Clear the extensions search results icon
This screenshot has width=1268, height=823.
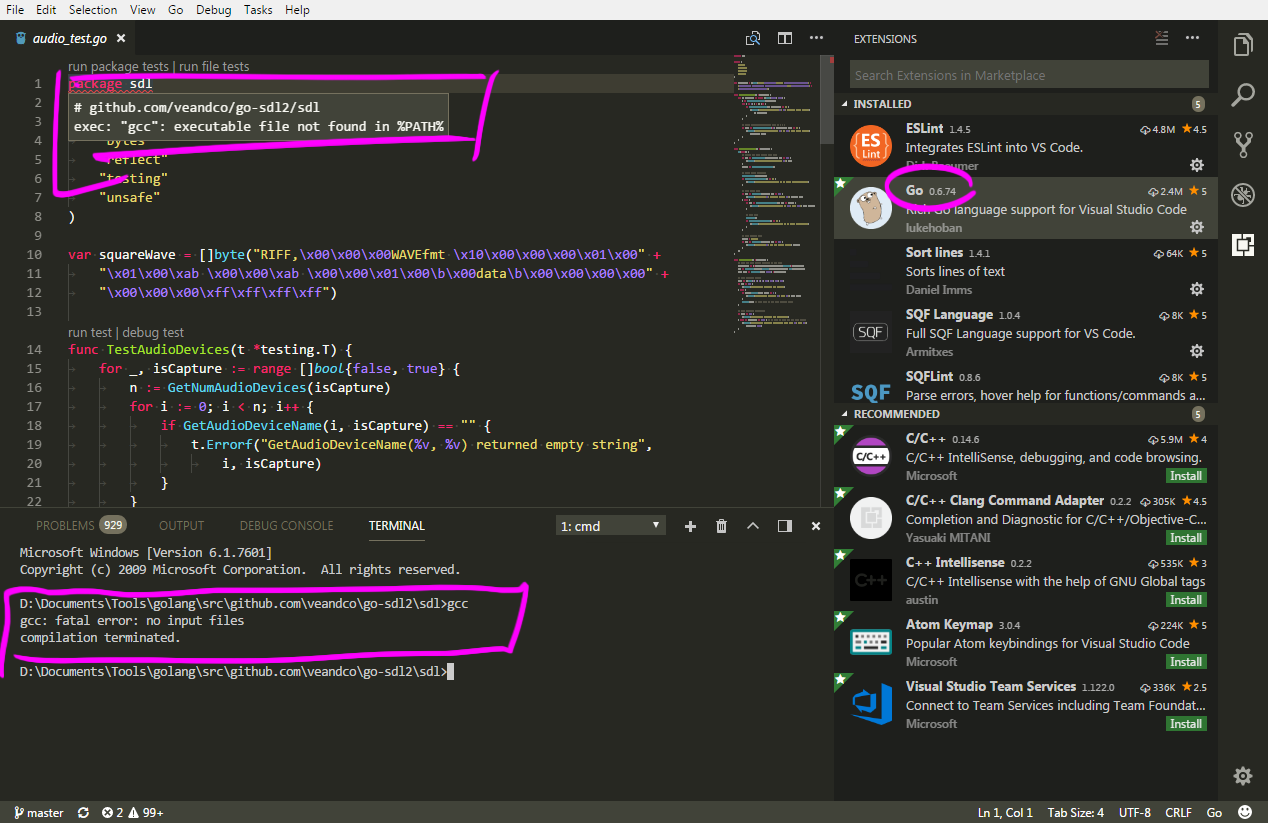(x=1161, y=38)
